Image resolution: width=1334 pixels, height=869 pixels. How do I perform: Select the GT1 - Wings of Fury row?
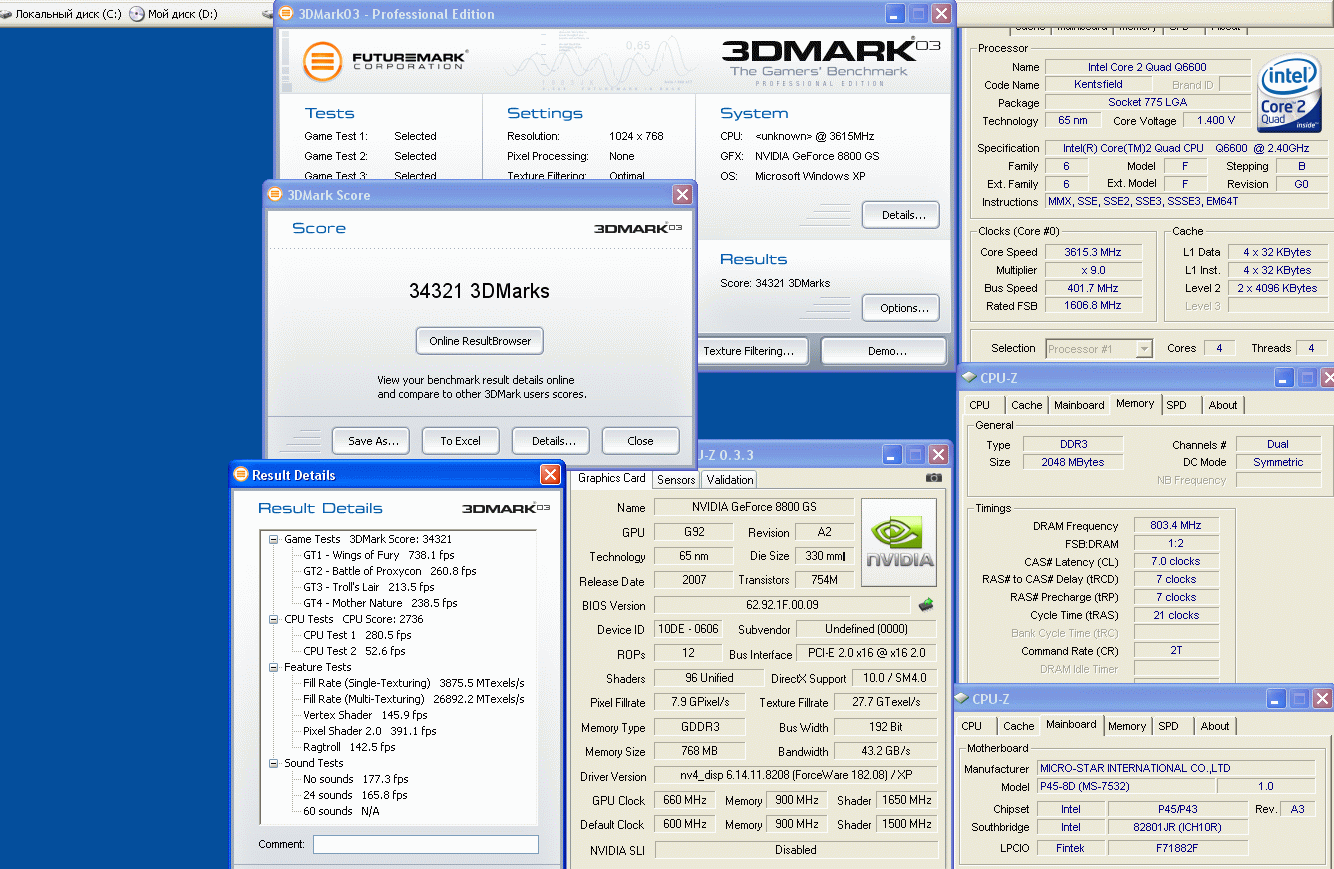click(378, 555)
